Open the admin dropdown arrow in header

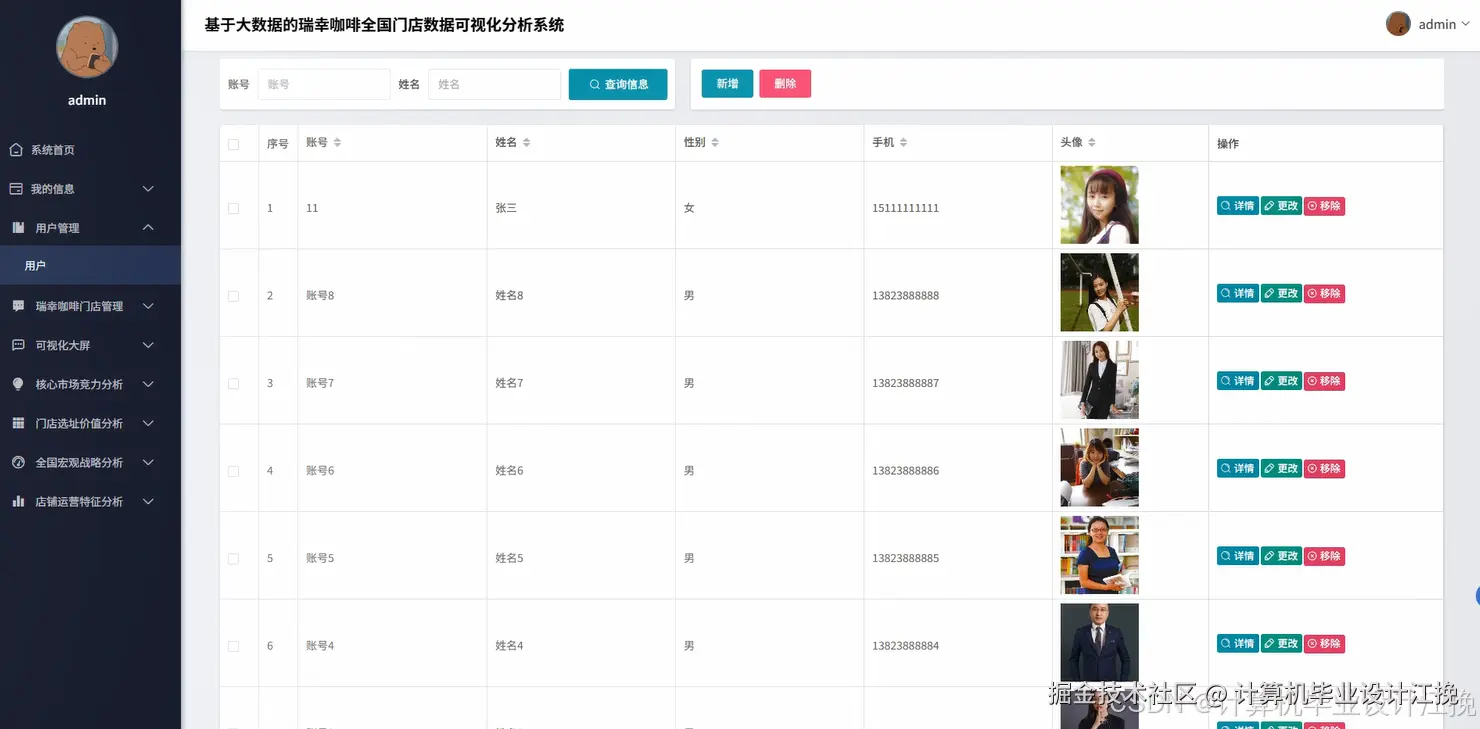pos(1466,24)
